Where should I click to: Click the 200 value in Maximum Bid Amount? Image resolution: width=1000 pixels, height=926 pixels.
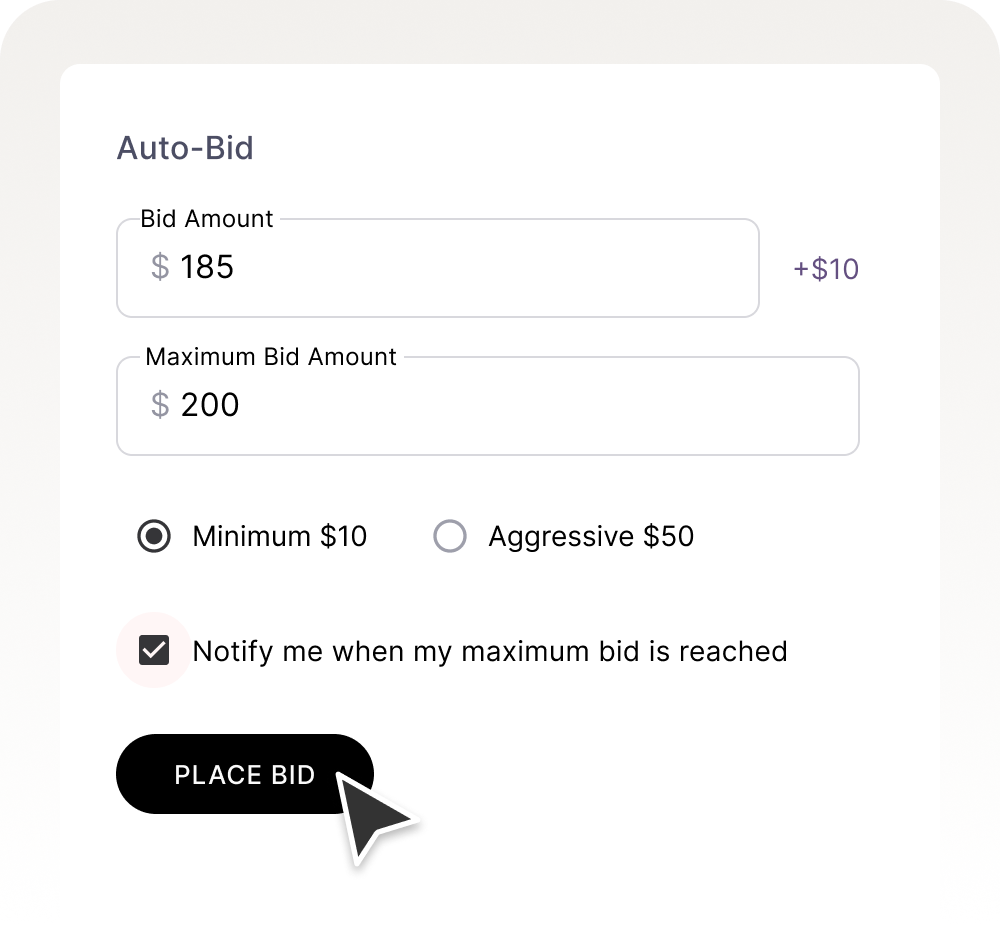pos(210,405)
